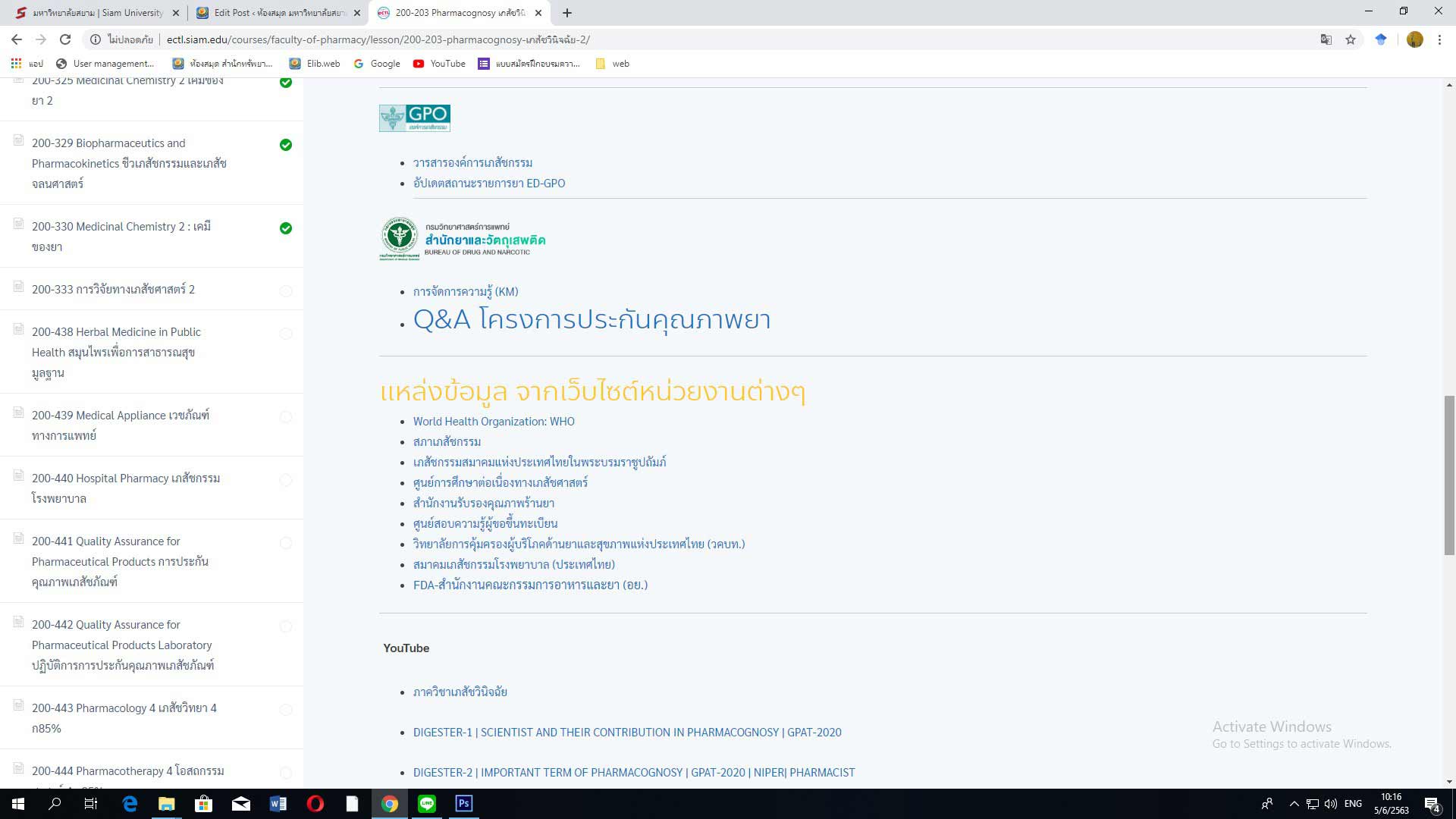
Task: Open the LINE app in the taskbar
Action: click(x=426, y=804)
